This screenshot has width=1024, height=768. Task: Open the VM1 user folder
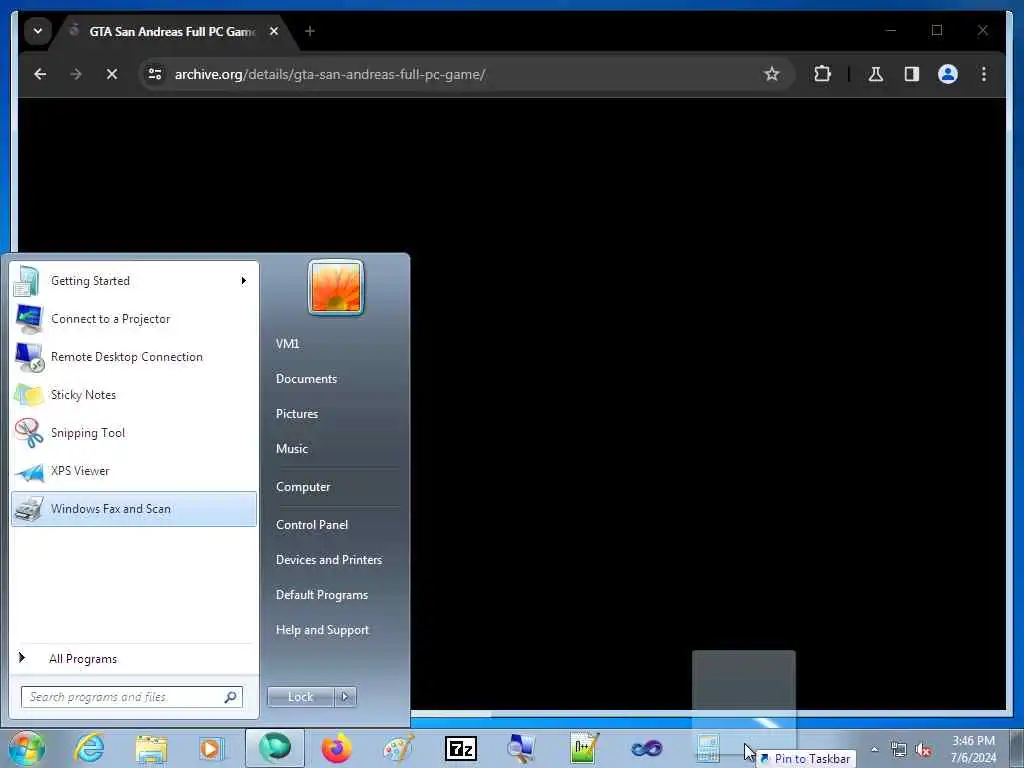coord(287,344)
